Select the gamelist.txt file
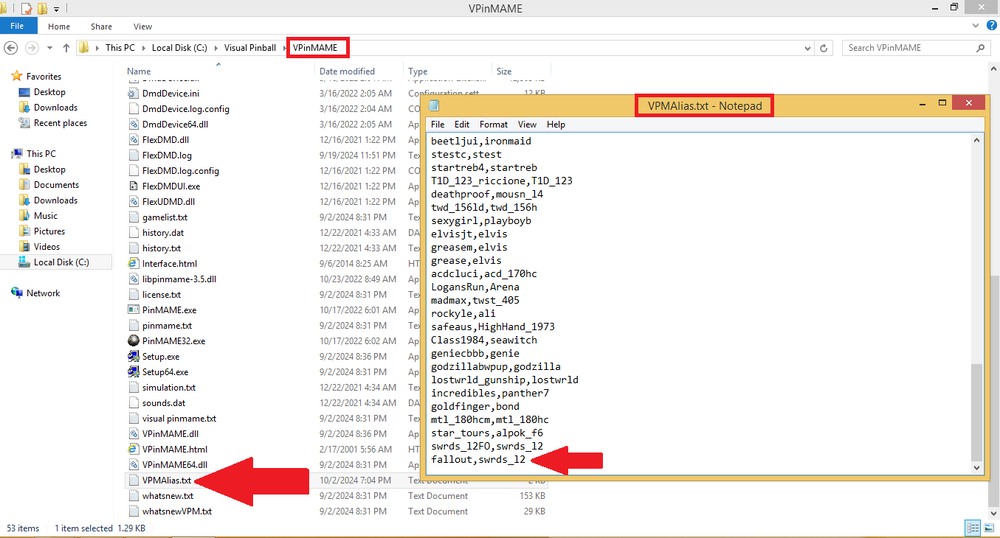Image resolution: width=1000 pixels, height=538 pixels. tap(165, 217)
